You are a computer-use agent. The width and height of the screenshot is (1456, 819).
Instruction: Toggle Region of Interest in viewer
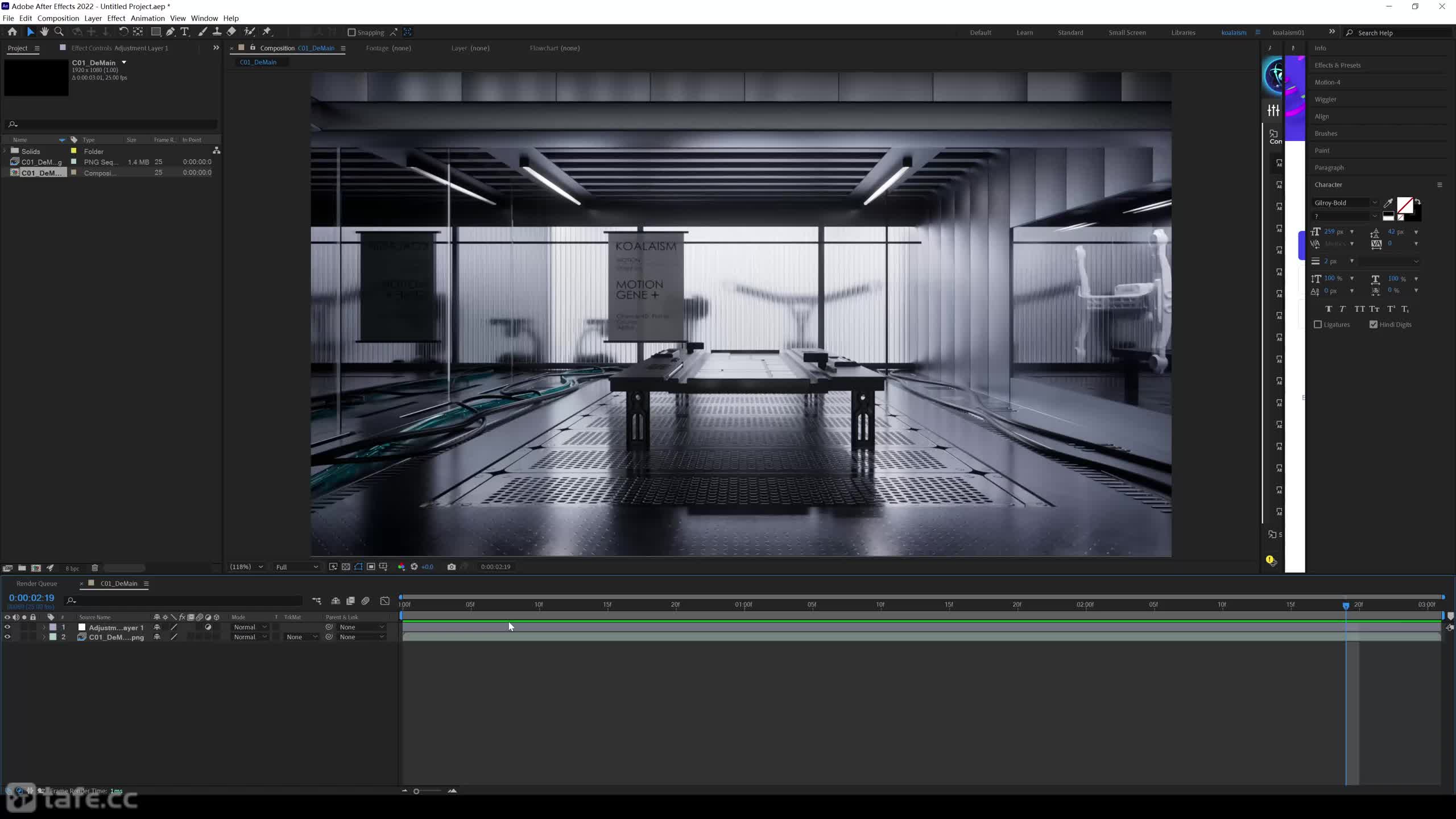click(371, 566)
